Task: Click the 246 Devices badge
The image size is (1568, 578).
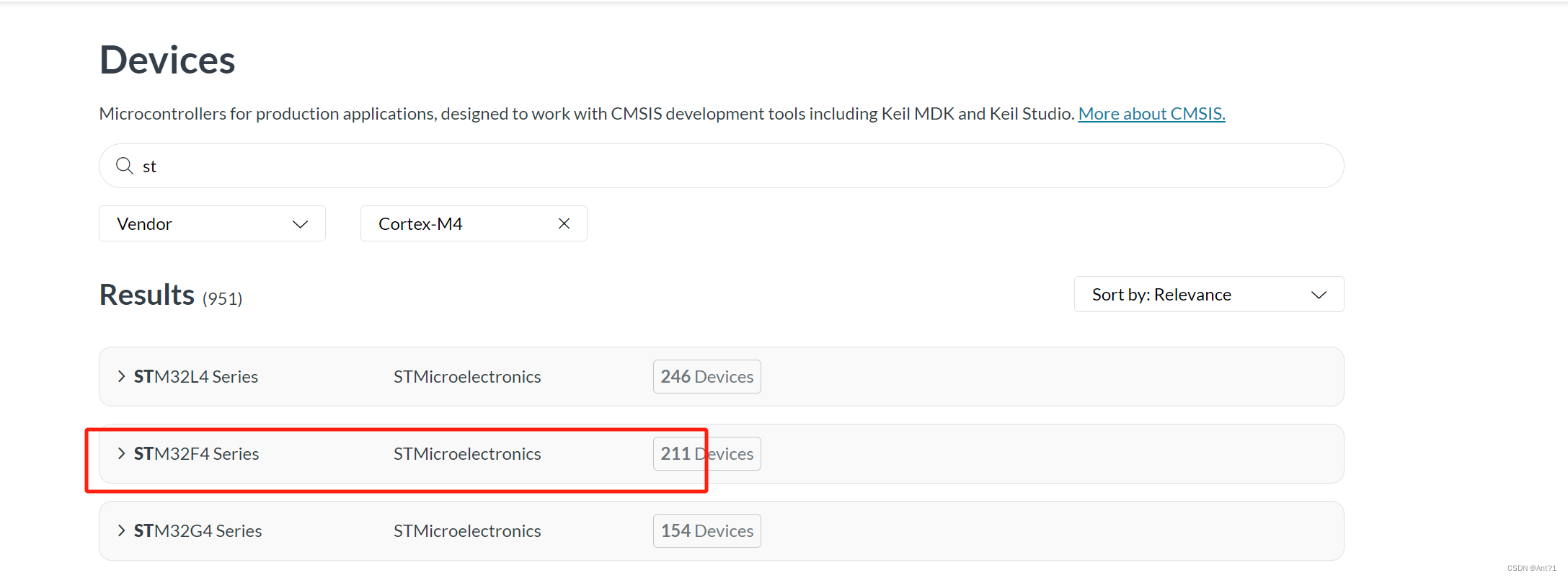Action: [x=707, y=376]
